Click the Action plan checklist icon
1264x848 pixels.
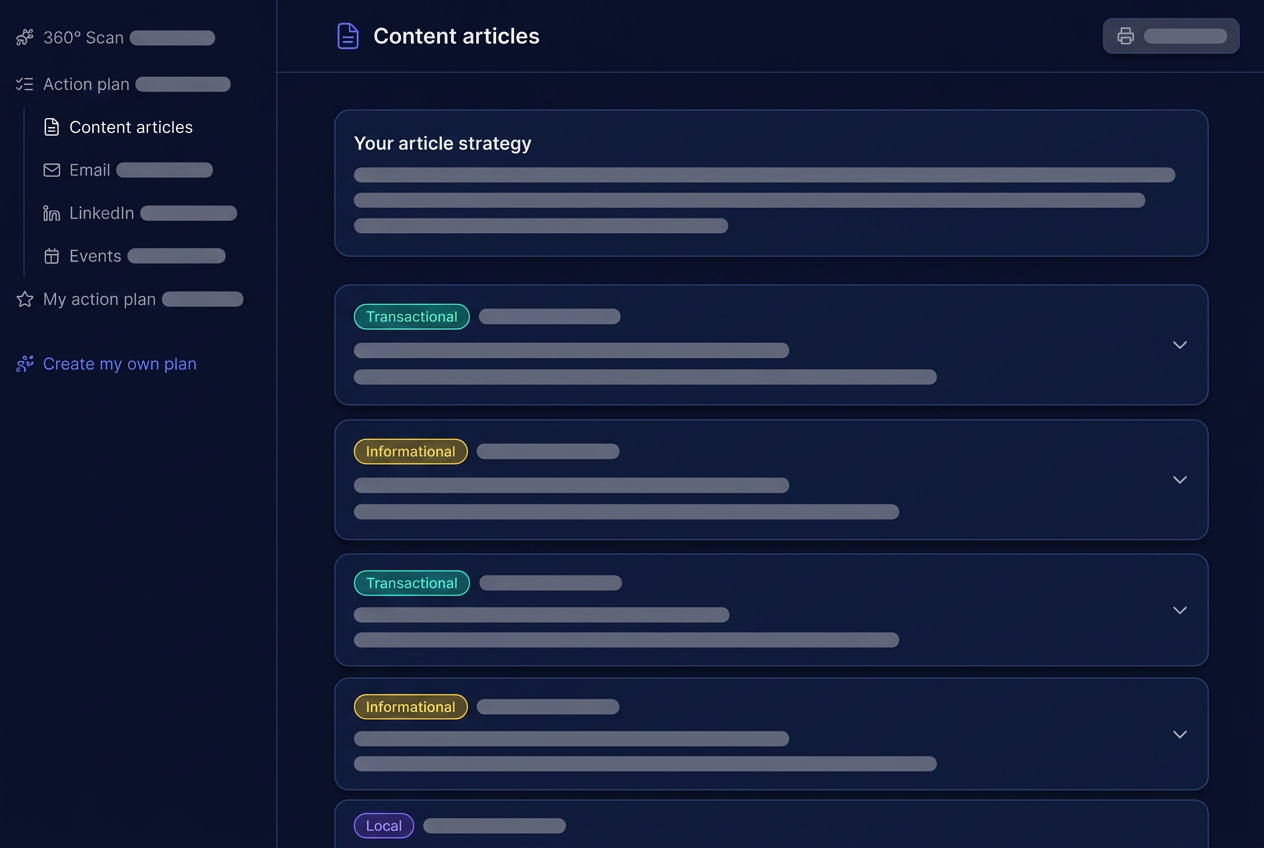point(25,84)
